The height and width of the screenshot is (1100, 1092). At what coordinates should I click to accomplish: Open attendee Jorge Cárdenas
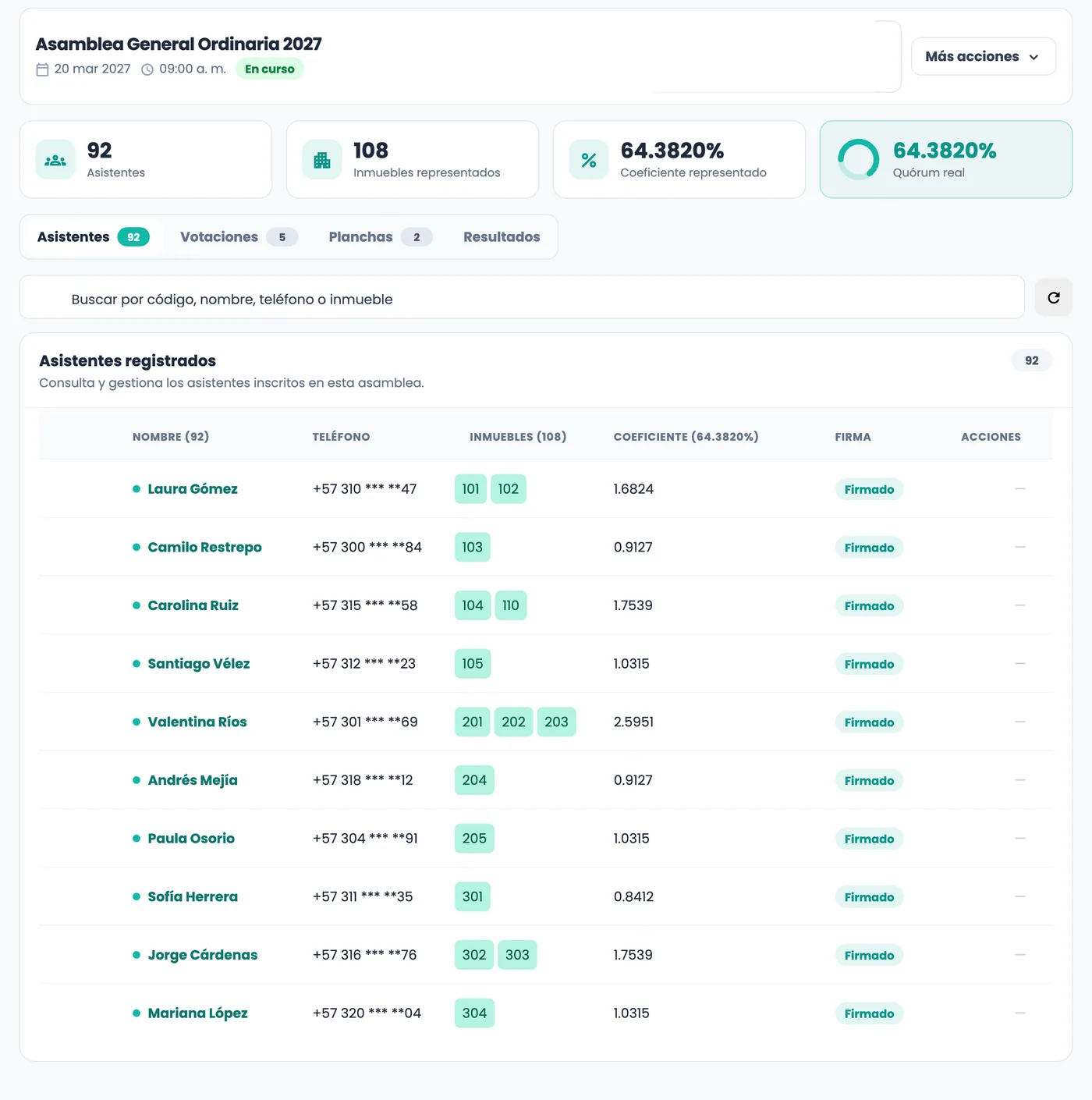pos(203,955)
